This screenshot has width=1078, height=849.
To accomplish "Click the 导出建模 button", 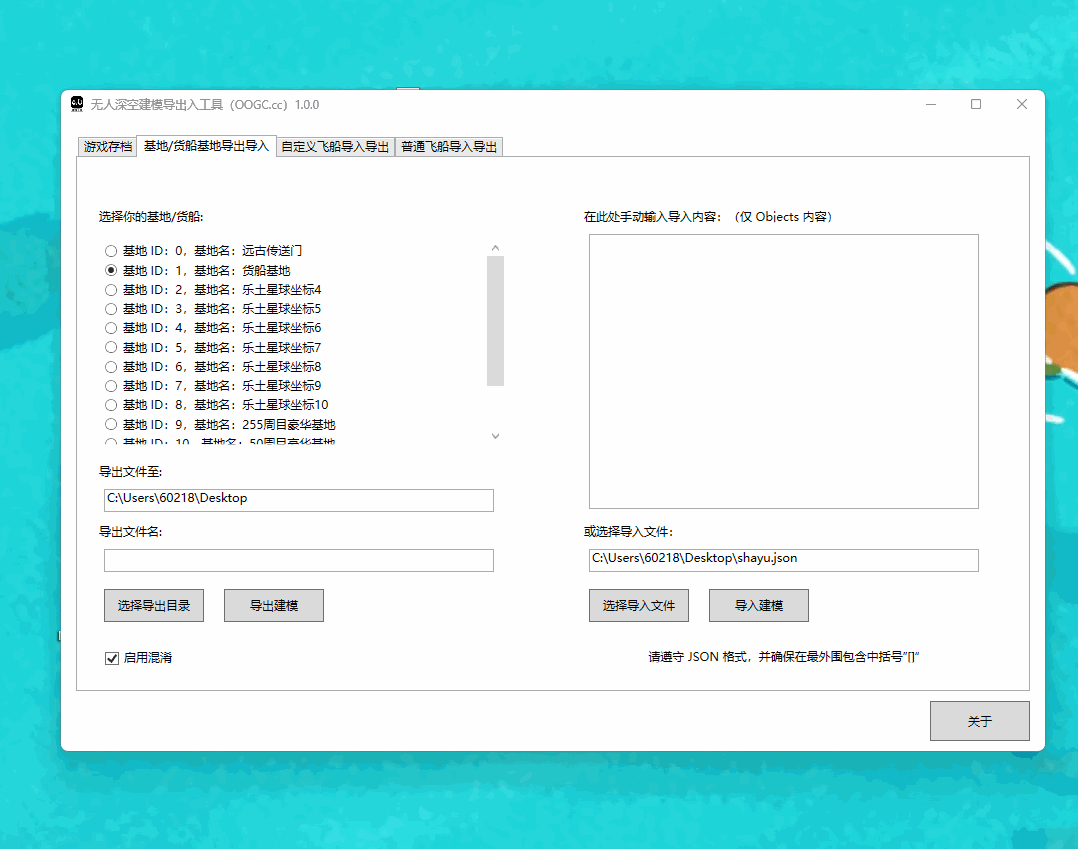I will pyautogui.click(x=274, y=606).
